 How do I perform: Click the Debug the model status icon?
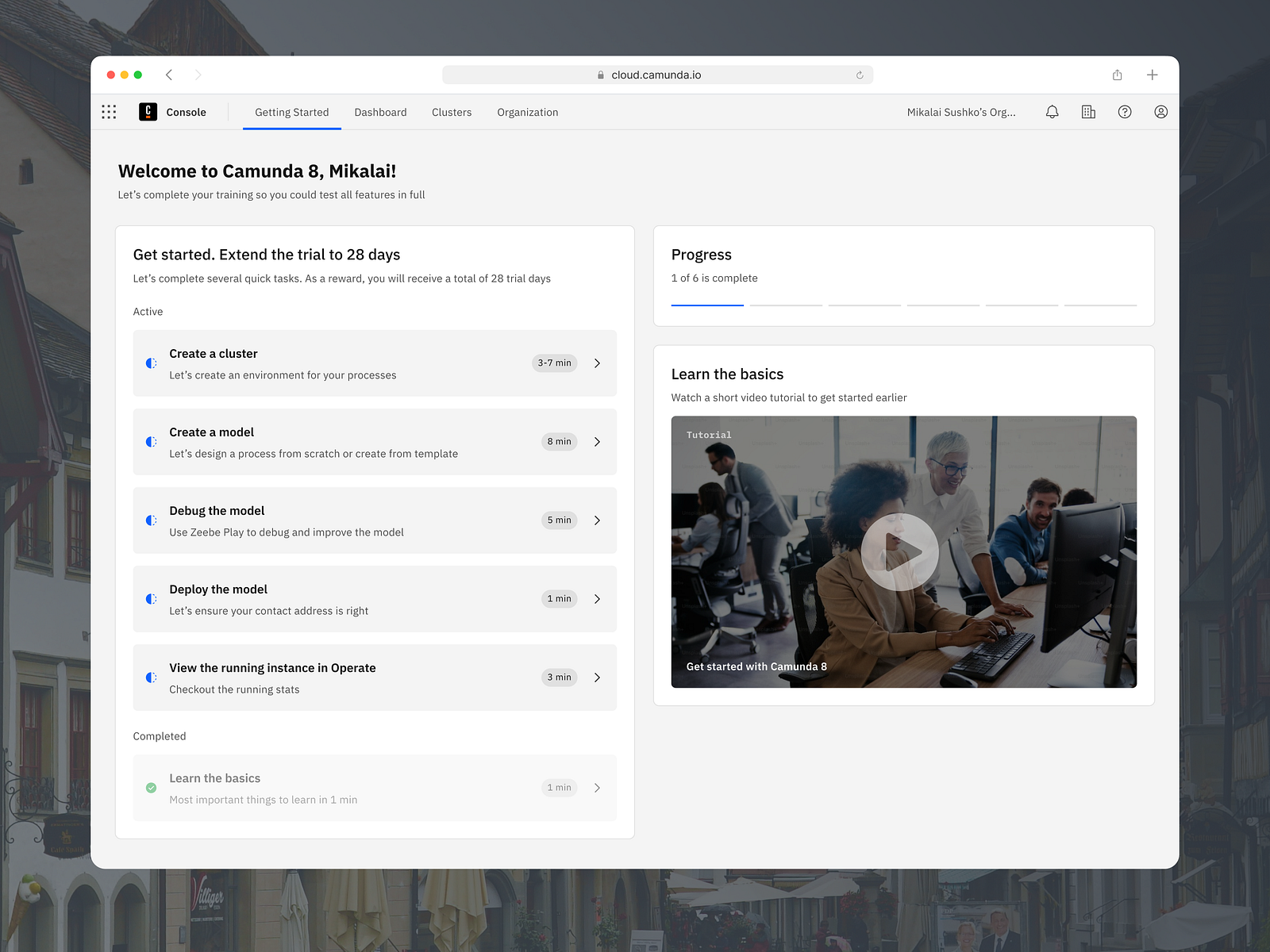pos(151,520)
